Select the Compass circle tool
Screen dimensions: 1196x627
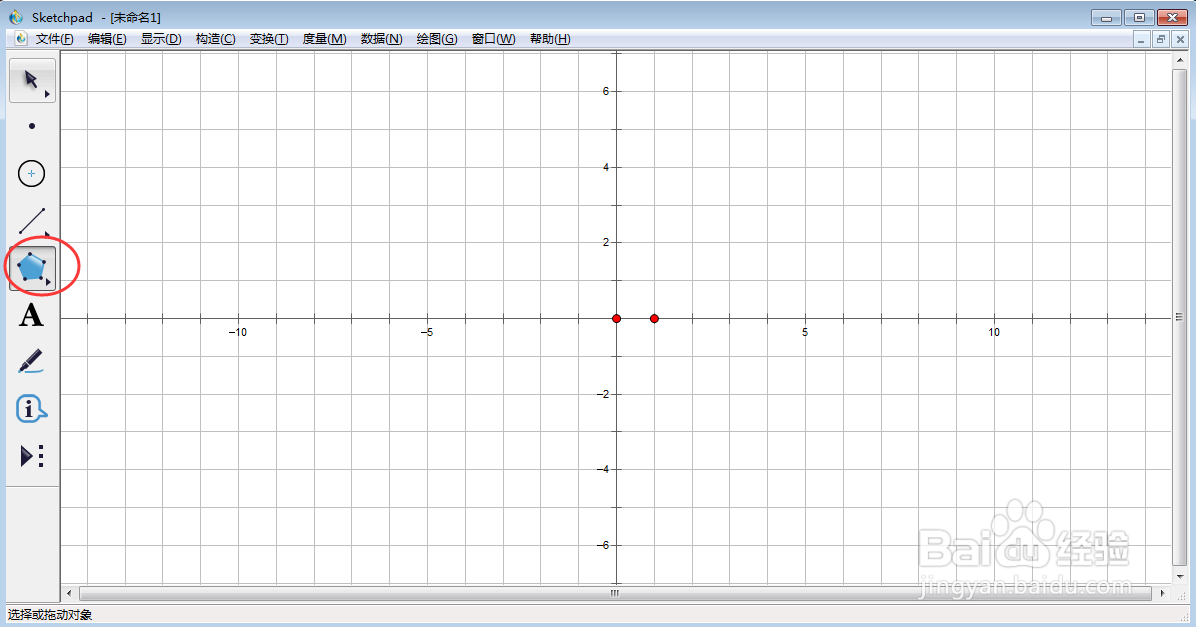point(31,174)
